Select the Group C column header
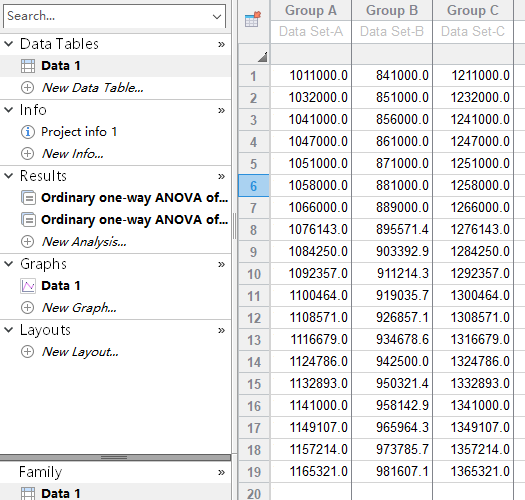The height and width of the screenshot is (500, 525). (x=473, y=10)
